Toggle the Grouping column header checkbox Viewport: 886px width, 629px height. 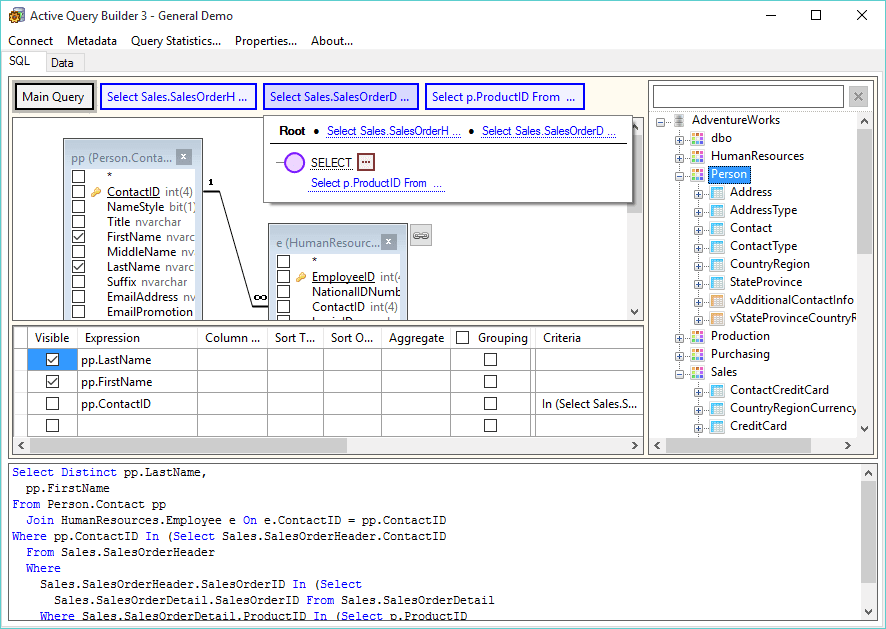[x=461, y=337]
